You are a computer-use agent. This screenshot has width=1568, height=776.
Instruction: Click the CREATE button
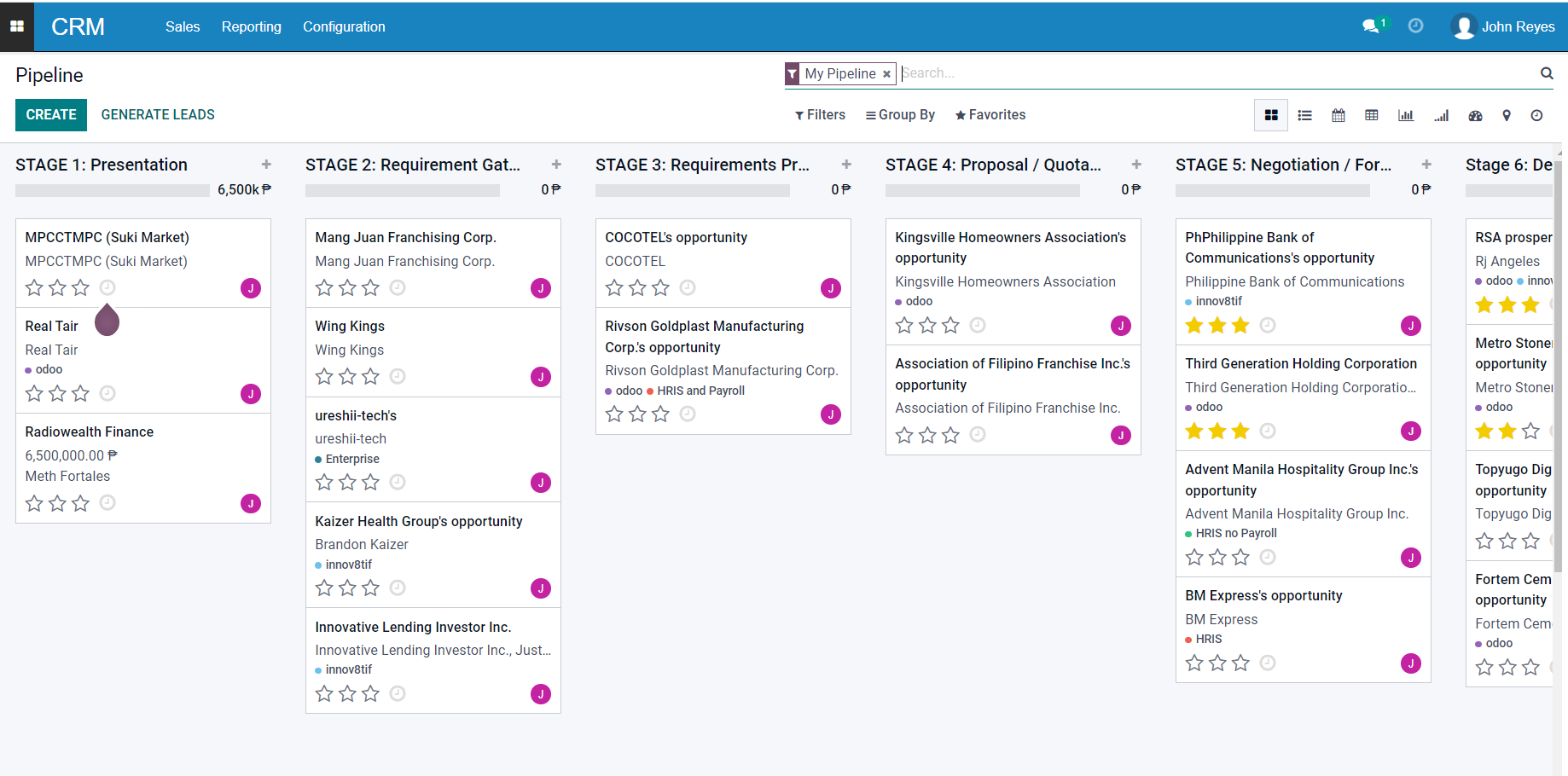tap(51, 115)
